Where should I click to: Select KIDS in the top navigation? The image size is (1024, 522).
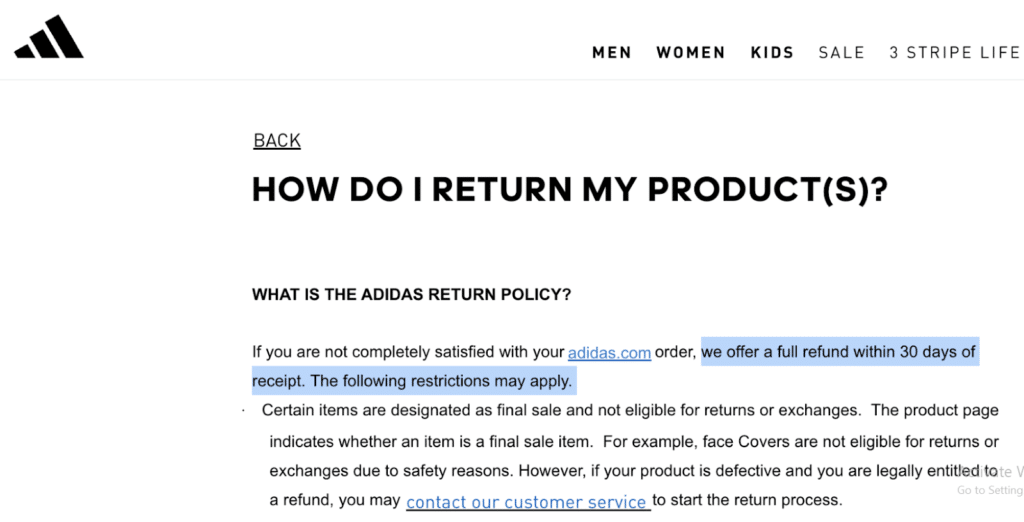point(772,53)
